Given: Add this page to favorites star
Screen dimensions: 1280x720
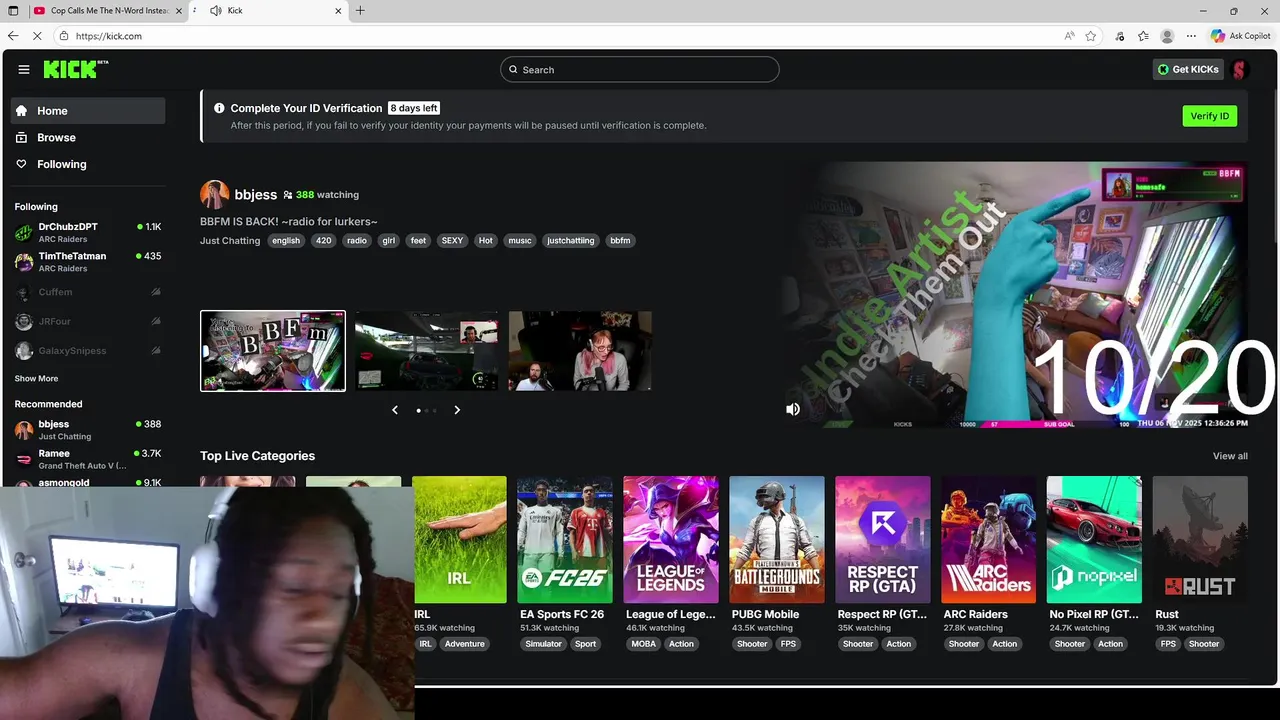Looking at the screenshot, I should pyautogui.click(x=1091, y=36).
